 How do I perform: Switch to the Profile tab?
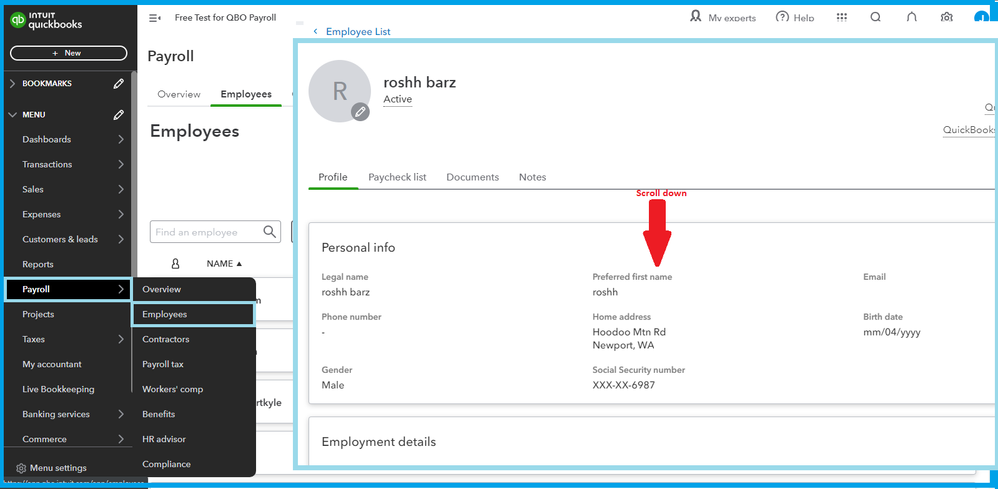(x=333, y=177)
